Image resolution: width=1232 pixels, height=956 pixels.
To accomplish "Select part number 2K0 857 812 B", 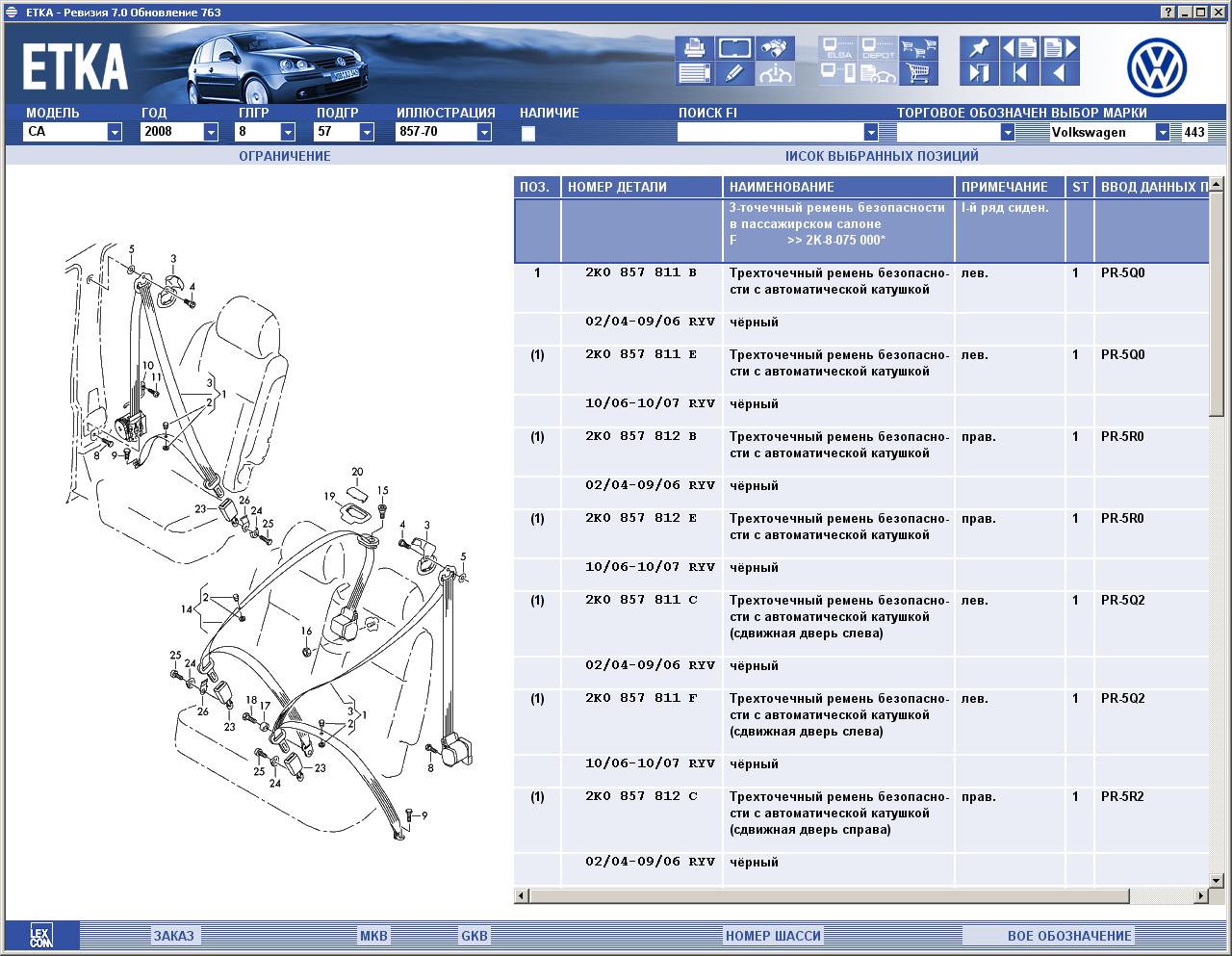I will [x=640, y=436].
